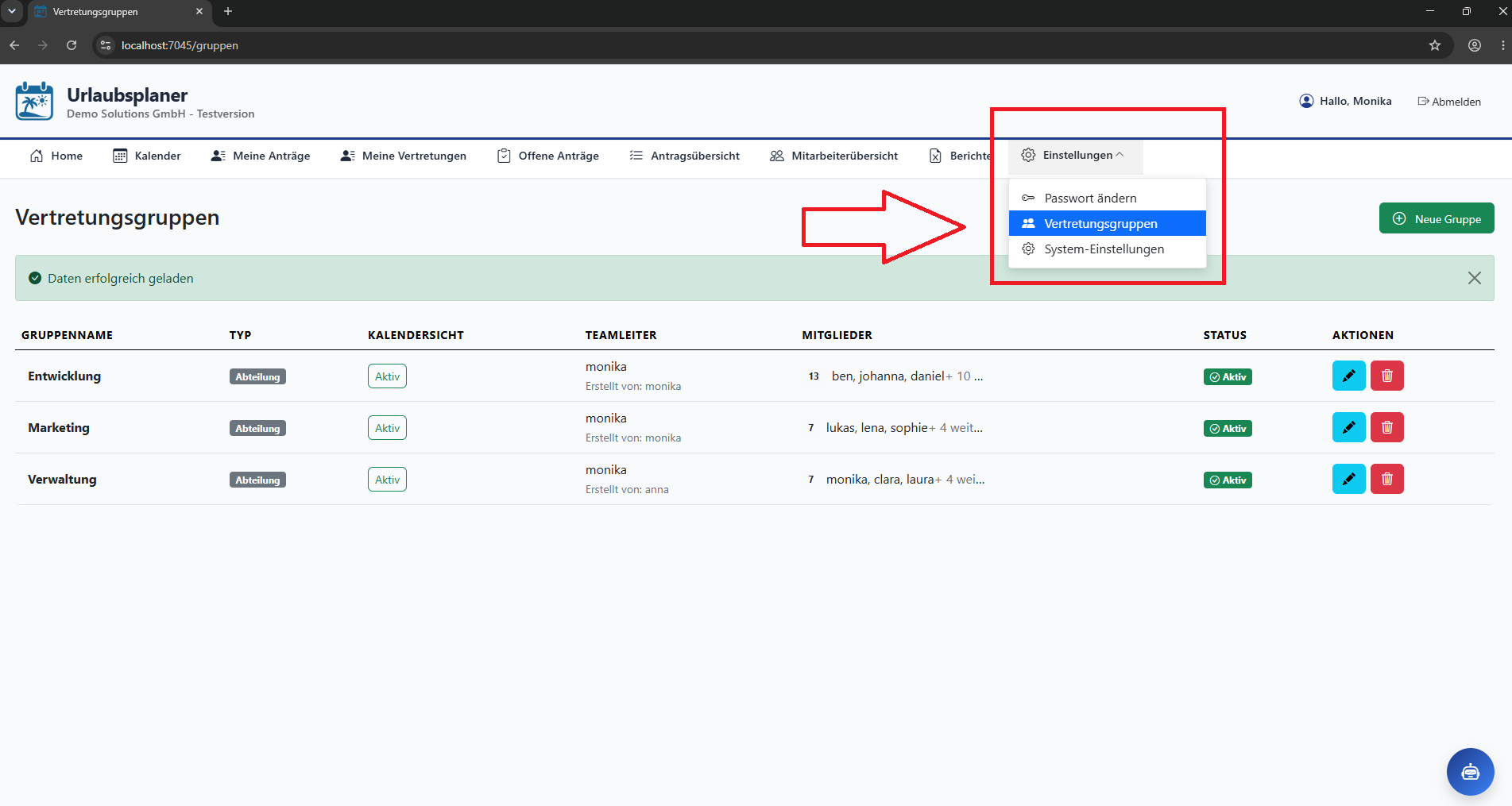Create a group with Neue Gruppe button
The image size is (1512, 806).
tap(1436, 218)
